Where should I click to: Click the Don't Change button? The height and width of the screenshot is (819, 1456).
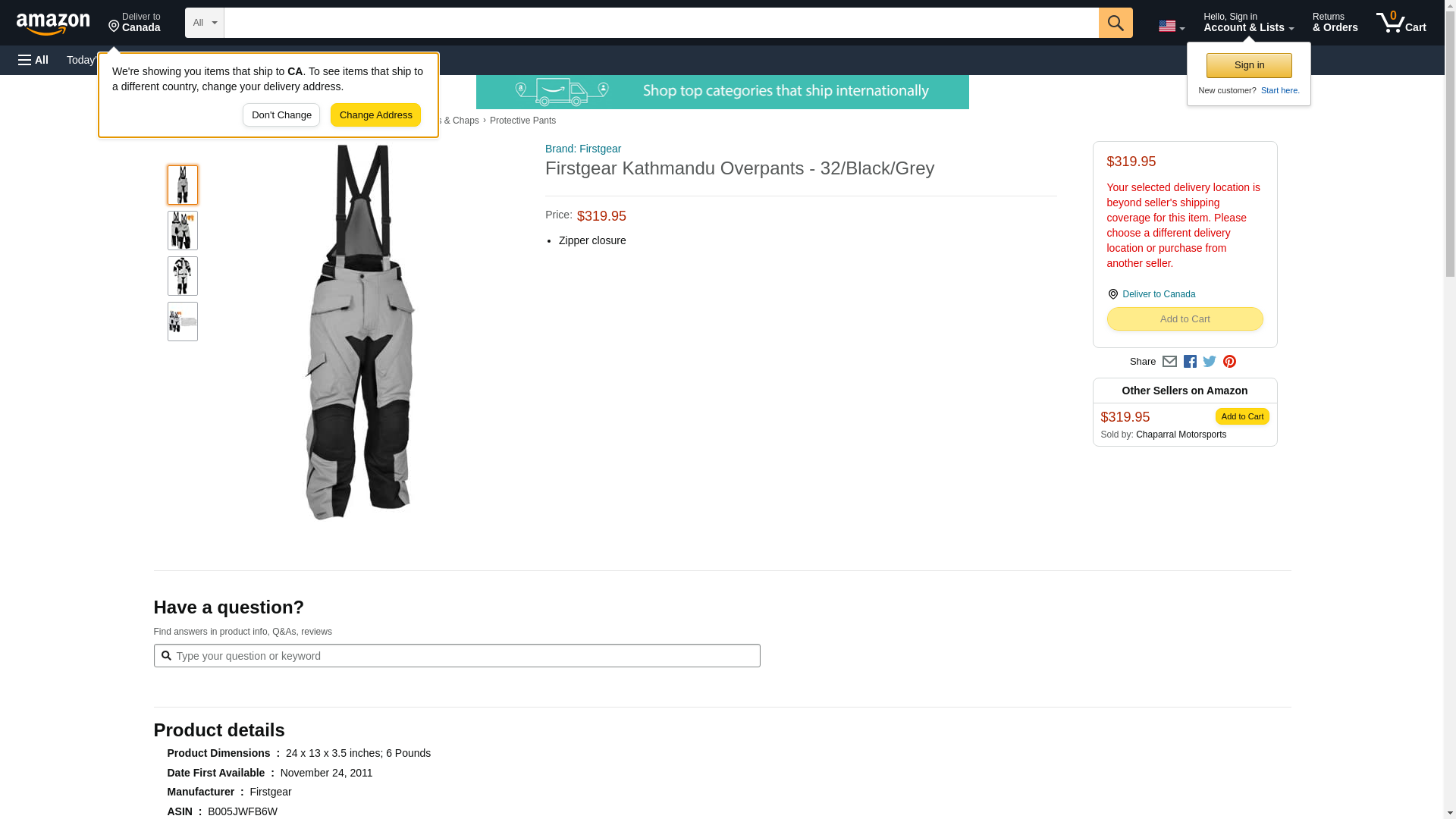pyautogui.click(x=281, y=115)
